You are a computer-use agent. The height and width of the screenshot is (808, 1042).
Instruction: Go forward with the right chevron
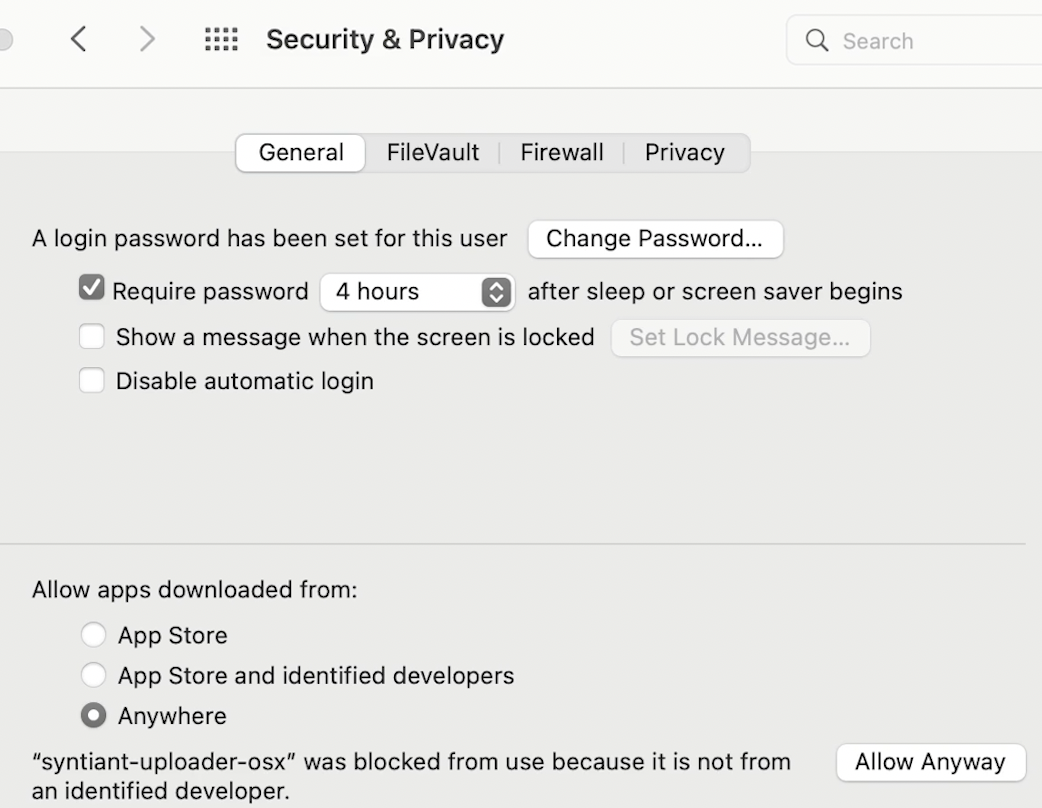pyautogui.click(x=147, y=39)
